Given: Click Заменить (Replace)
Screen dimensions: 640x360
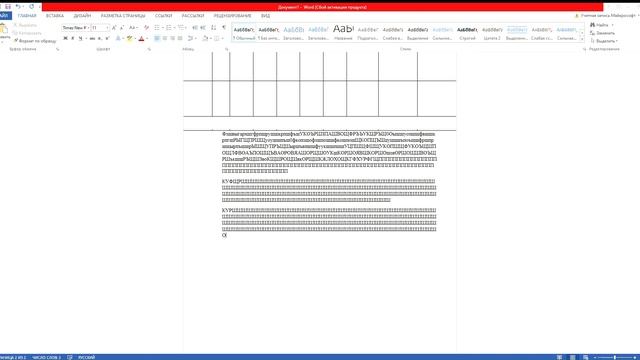Looking at the screenshot, I should 602,33.
